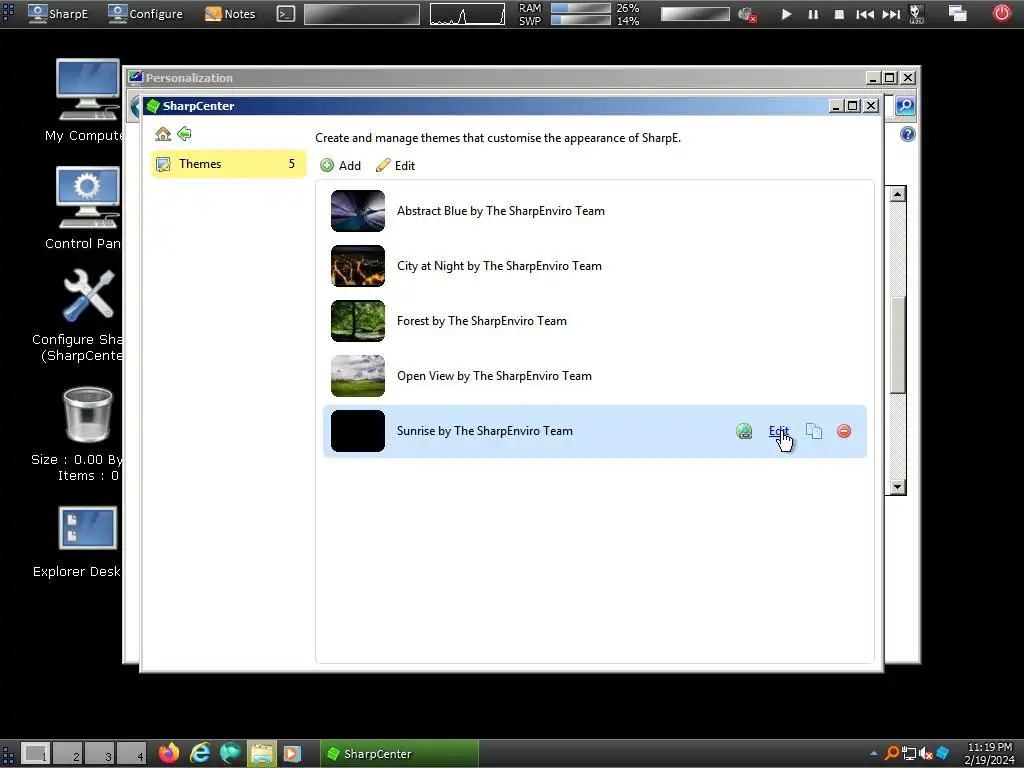1024x768 pixels.
Task: Click Personalization window scroll down arrow
Action: coord(897,487)
